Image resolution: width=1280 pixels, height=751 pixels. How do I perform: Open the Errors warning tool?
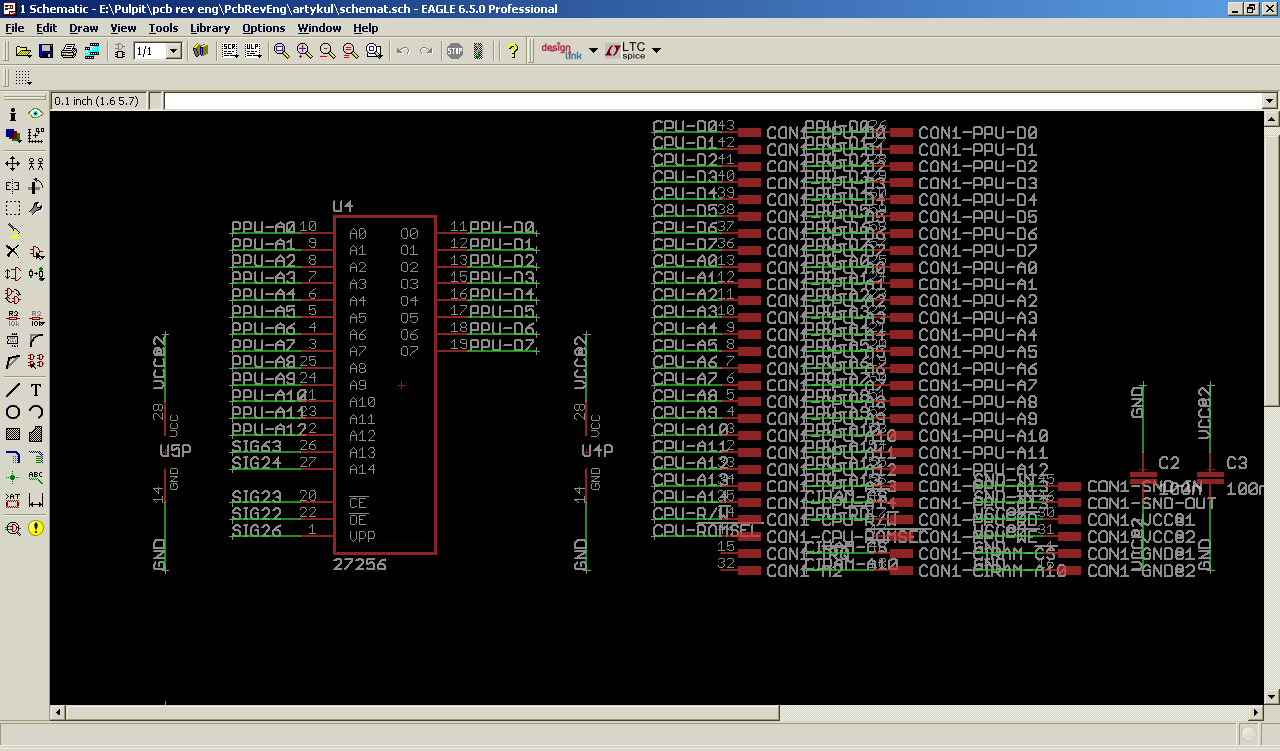pos(36,528)
